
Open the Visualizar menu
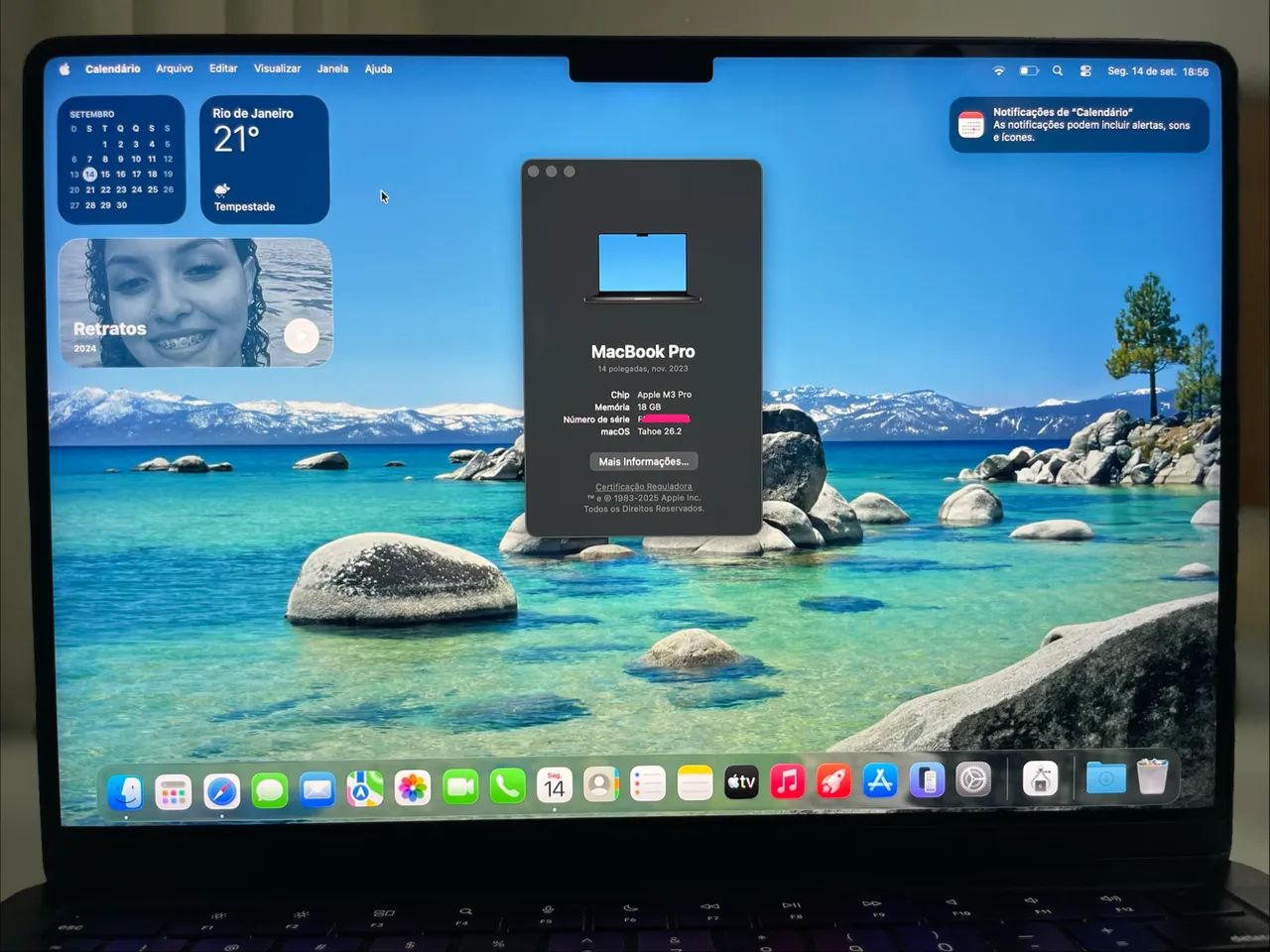277,68
